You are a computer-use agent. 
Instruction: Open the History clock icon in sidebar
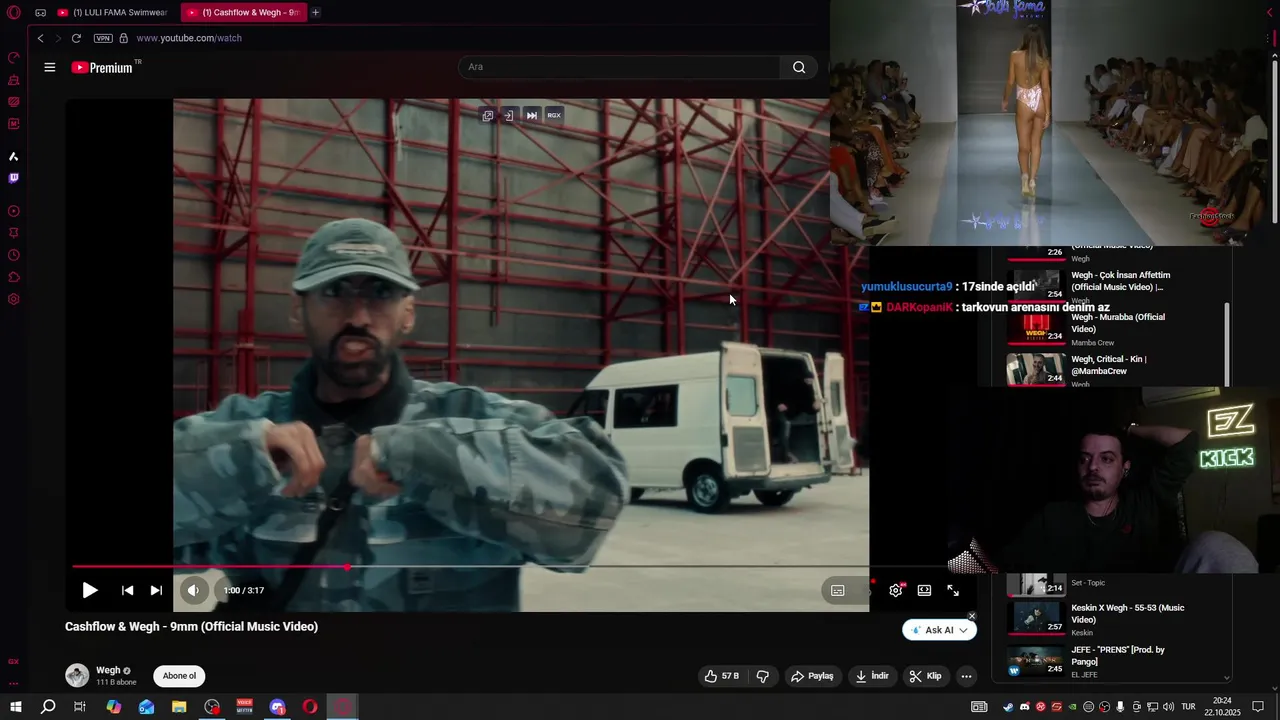(14, 255)
